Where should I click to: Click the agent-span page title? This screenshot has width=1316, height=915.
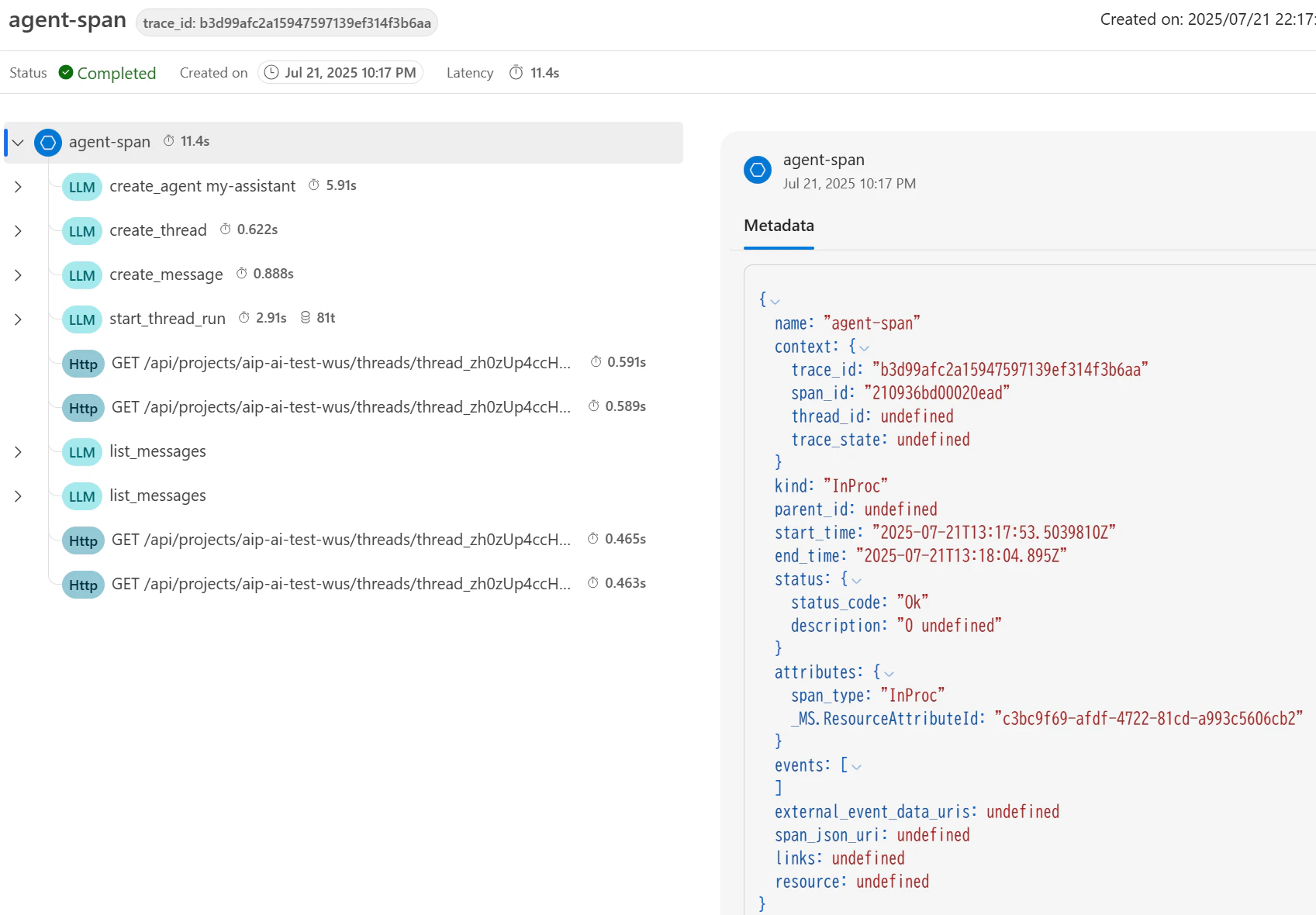[x=67, y=20]
